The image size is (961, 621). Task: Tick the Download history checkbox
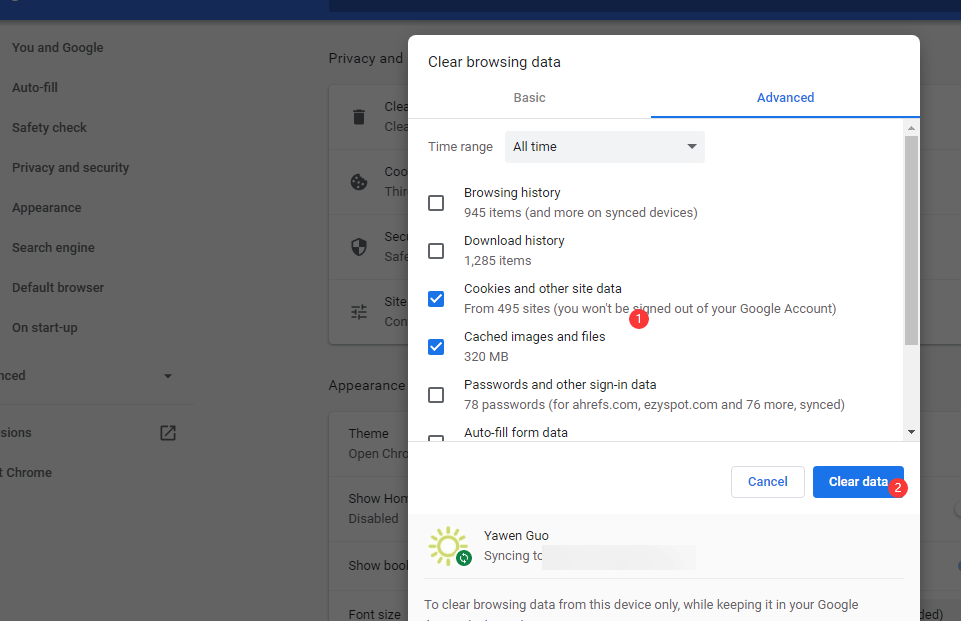point(436,251)
